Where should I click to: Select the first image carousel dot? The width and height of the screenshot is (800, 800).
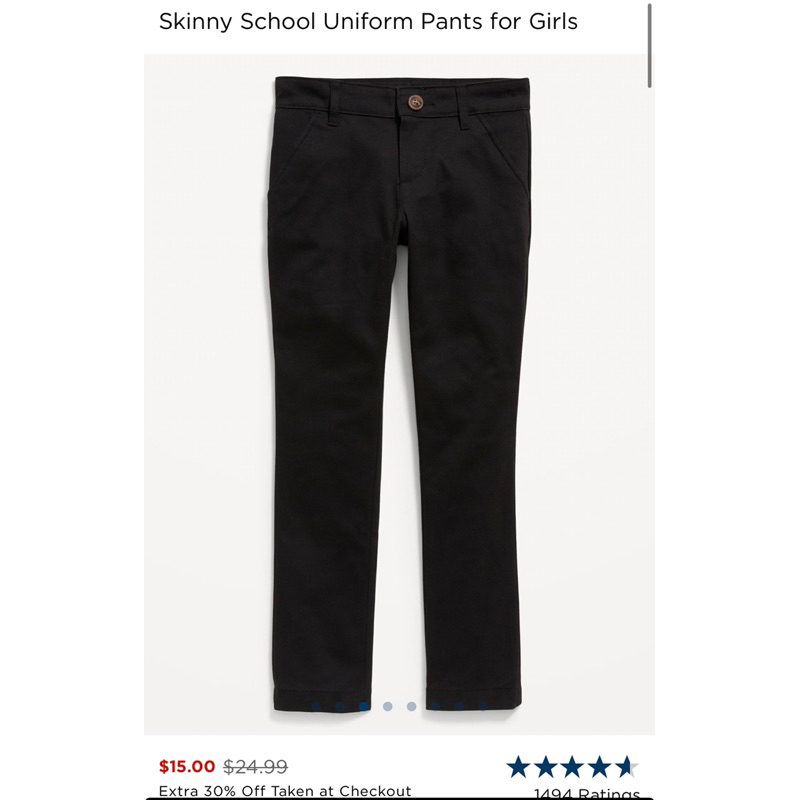[316, 706]
